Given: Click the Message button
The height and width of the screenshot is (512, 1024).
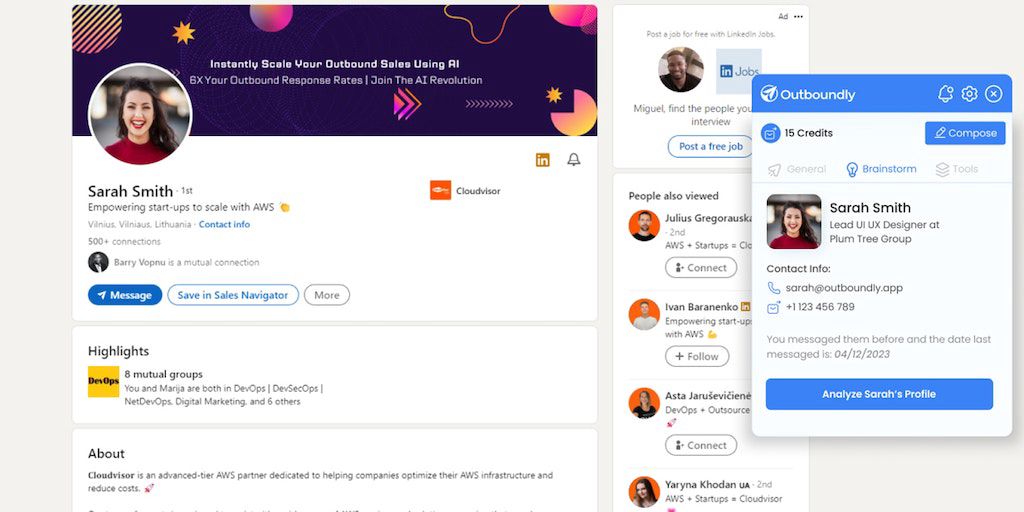Looking at the screenshot, I should point(125,295).
